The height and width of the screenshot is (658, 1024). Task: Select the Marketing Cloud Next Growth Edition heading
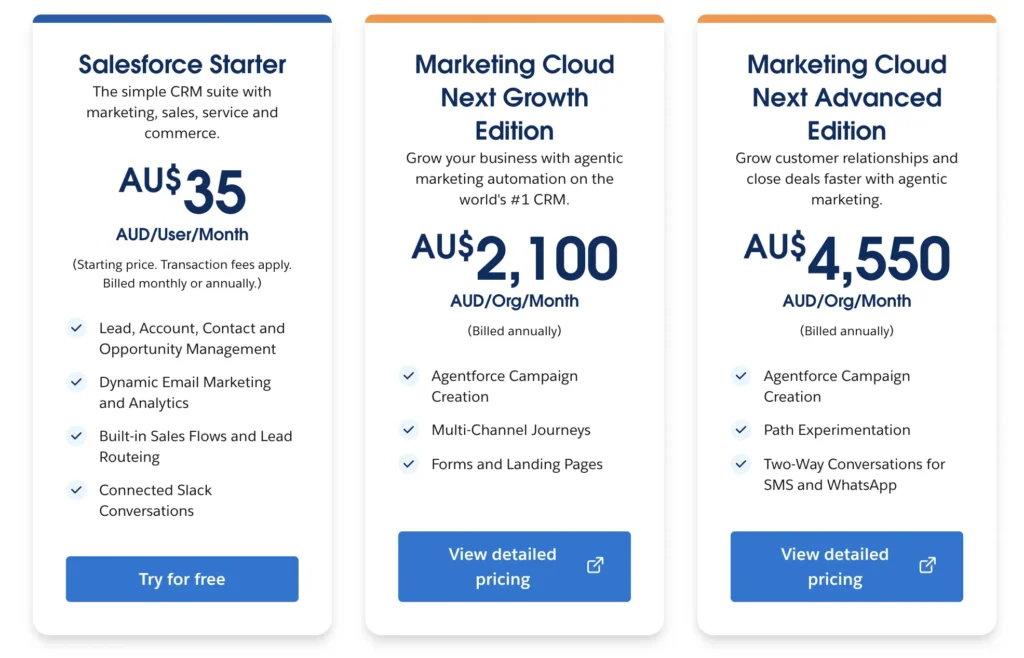click(515, 97)
